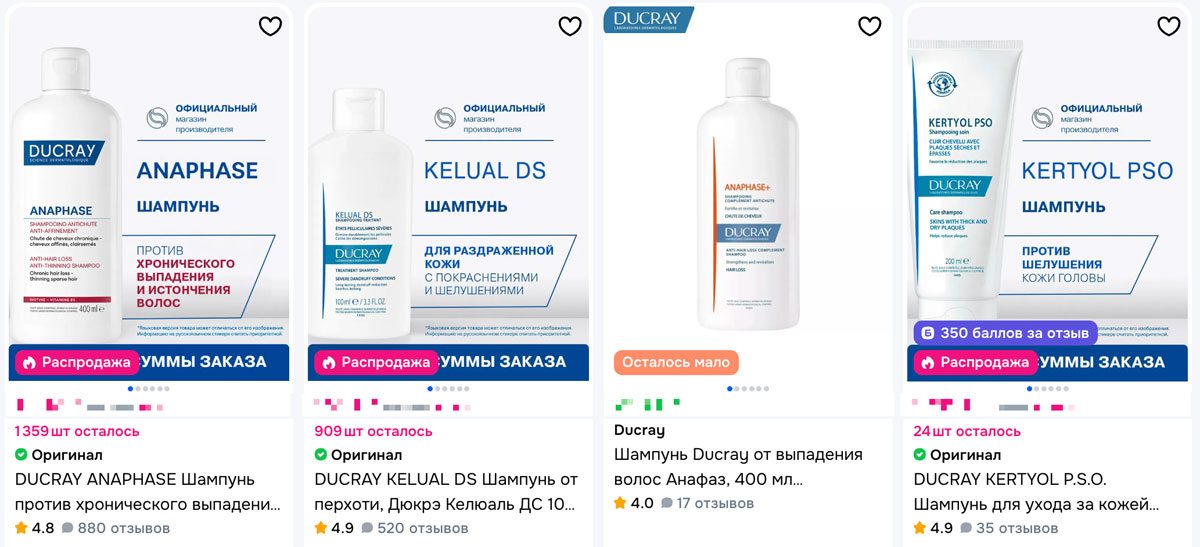Click ANAPHASE image carousel pagination dots
The width and height of the screenshot is (1200, 547).
tap(149, 388)
